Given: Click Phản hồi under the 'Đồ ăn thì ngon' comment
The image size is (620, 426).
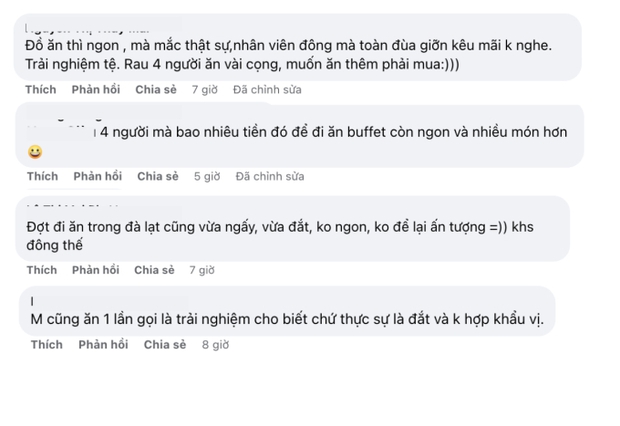Looking at the screenshot, I should 96,89.
